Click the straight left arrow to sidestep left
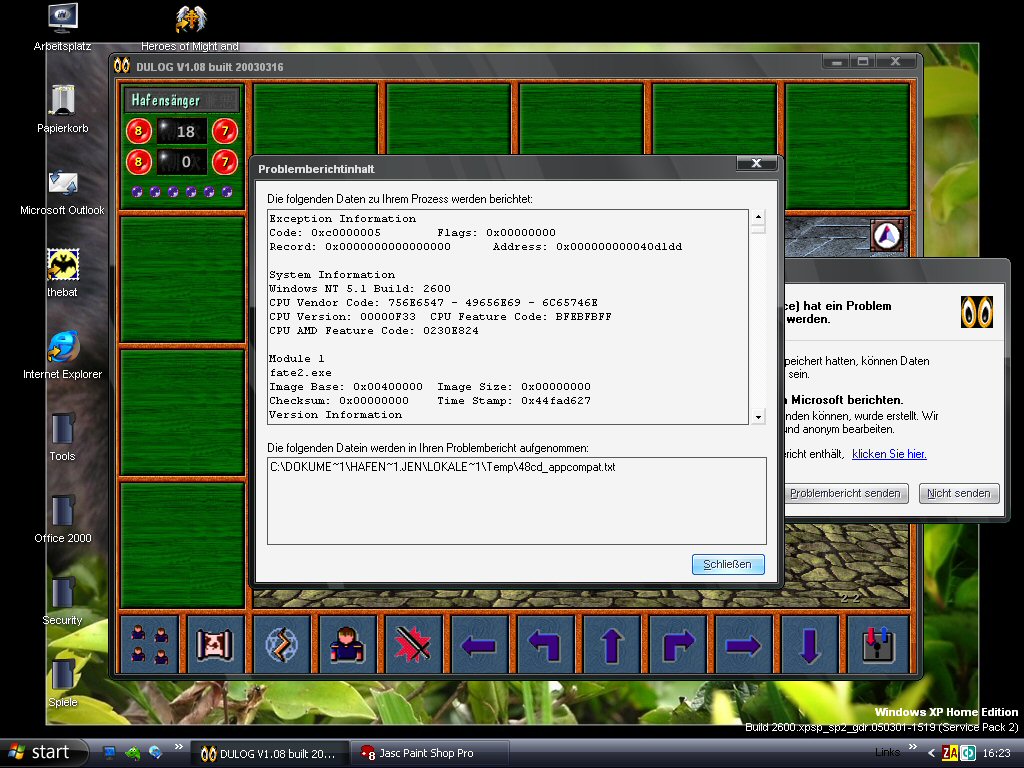The image size is (1024, 768). [x=479, y=644]
